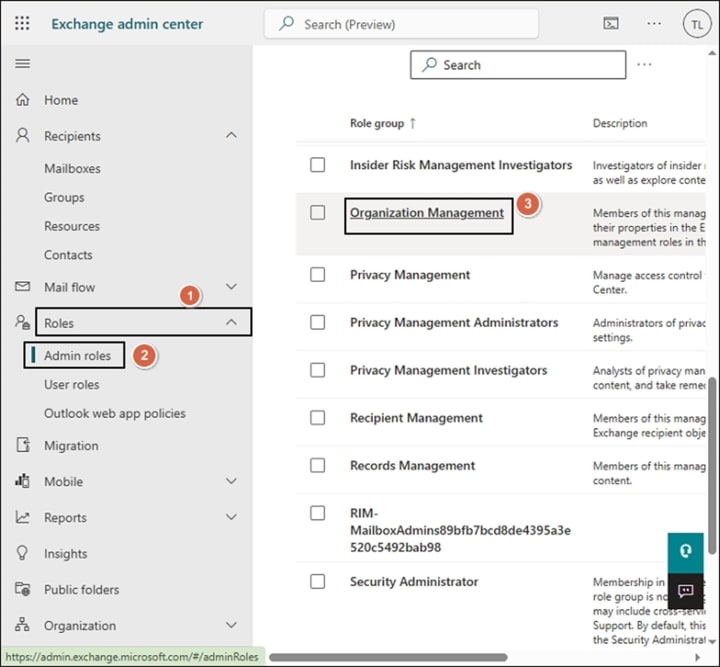The height and width of the screenshot is (667, 720).
Task: Click the horizontal scrollbar thumb
Action: (x=388, y=657)
